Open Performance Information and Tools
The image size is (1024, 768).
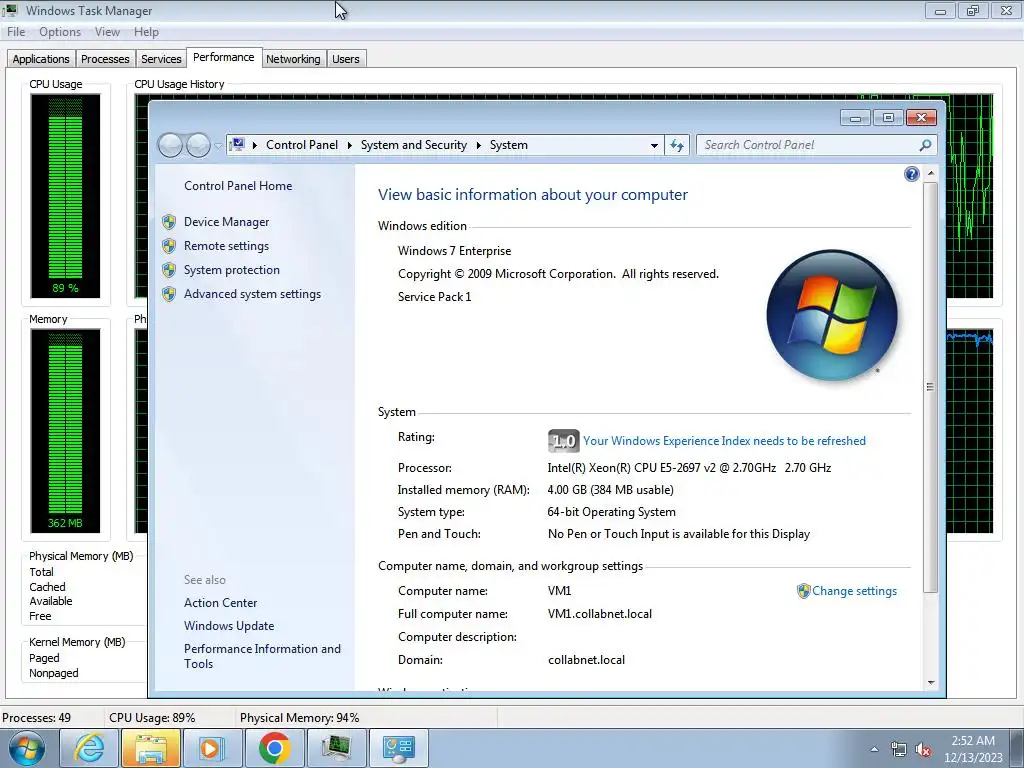262,656
